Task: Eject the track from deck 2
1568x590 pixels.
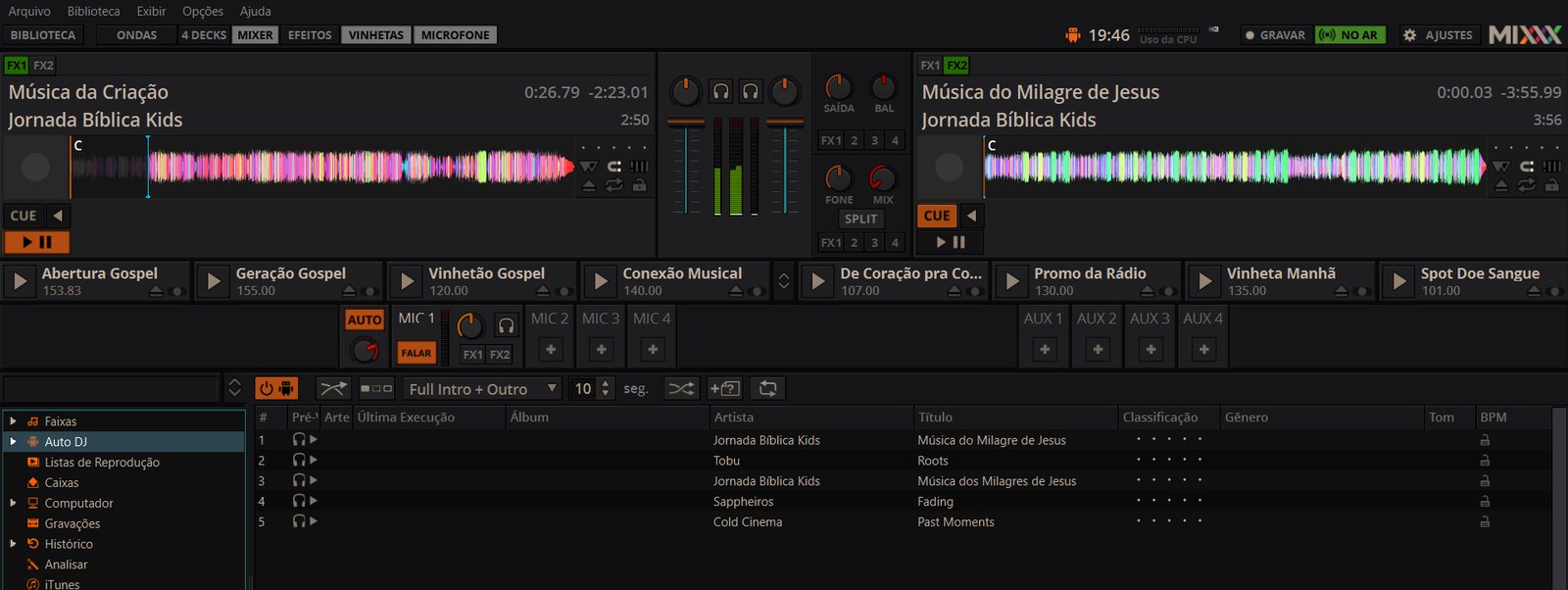Action: coord(1501,185)
